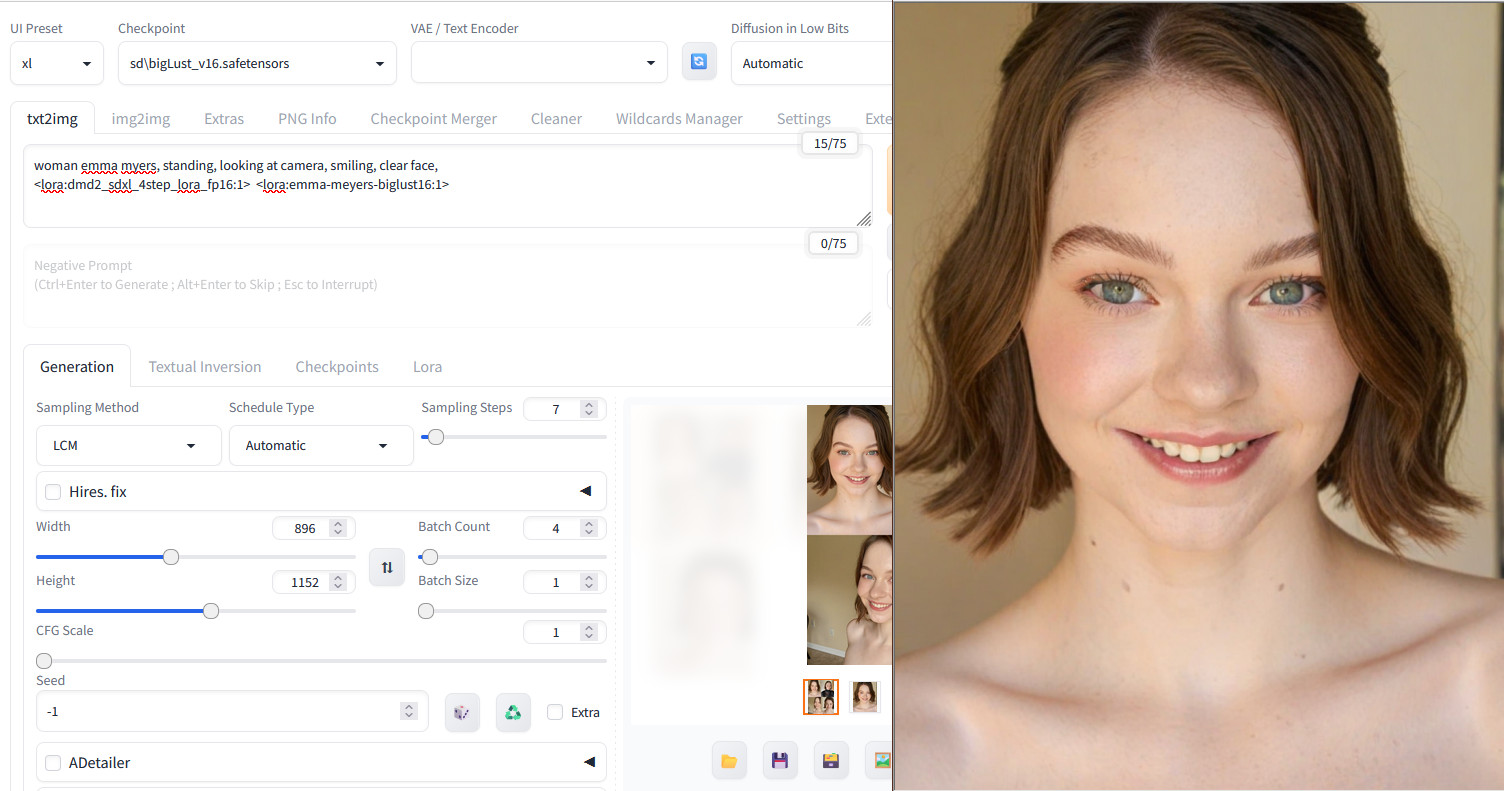Switch to the img2img tab

pos(141,119)
